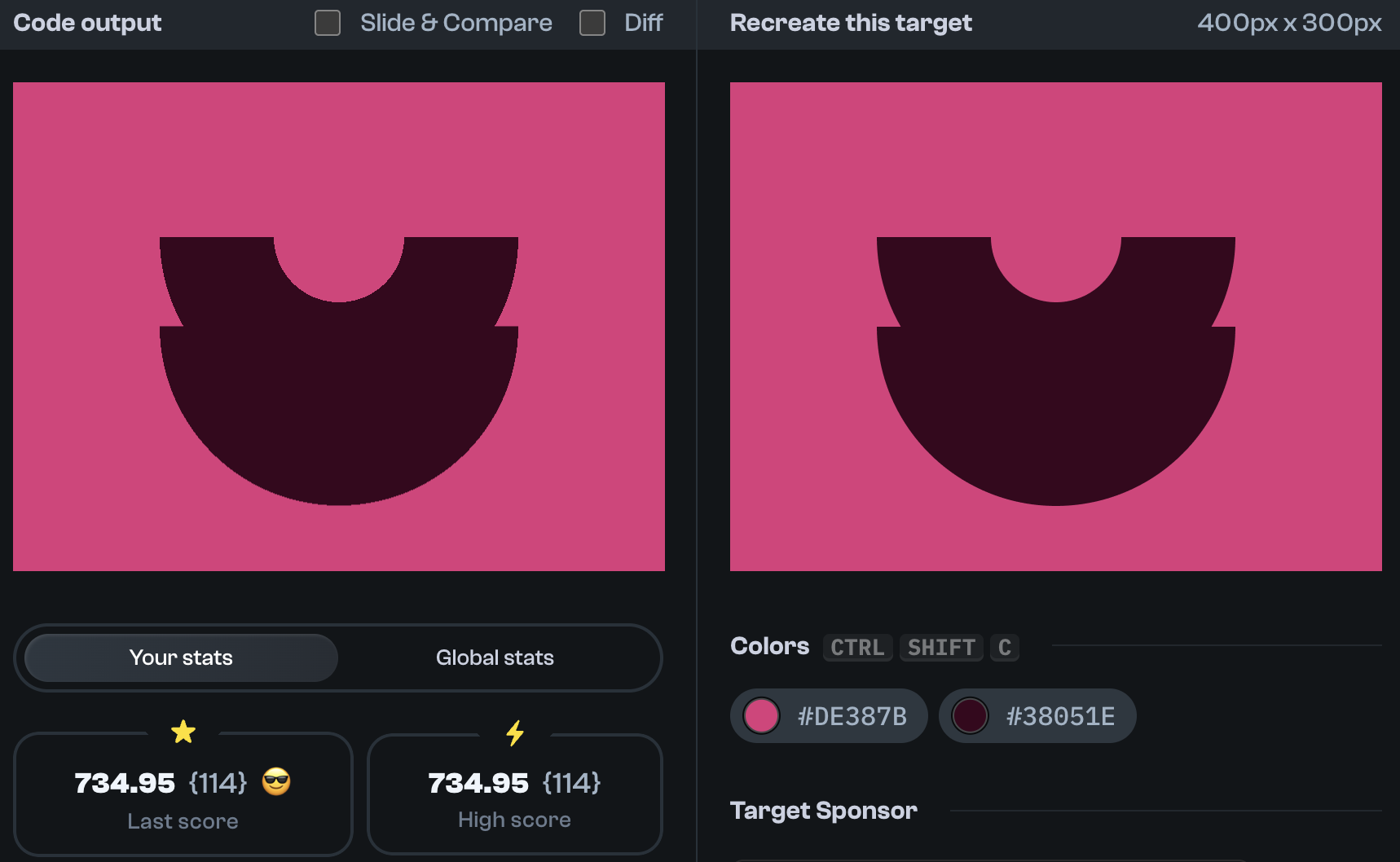Enable the Slide & Compare checkbox
The width and height of the screenshot is (1400, 862).
coord(328,23)
